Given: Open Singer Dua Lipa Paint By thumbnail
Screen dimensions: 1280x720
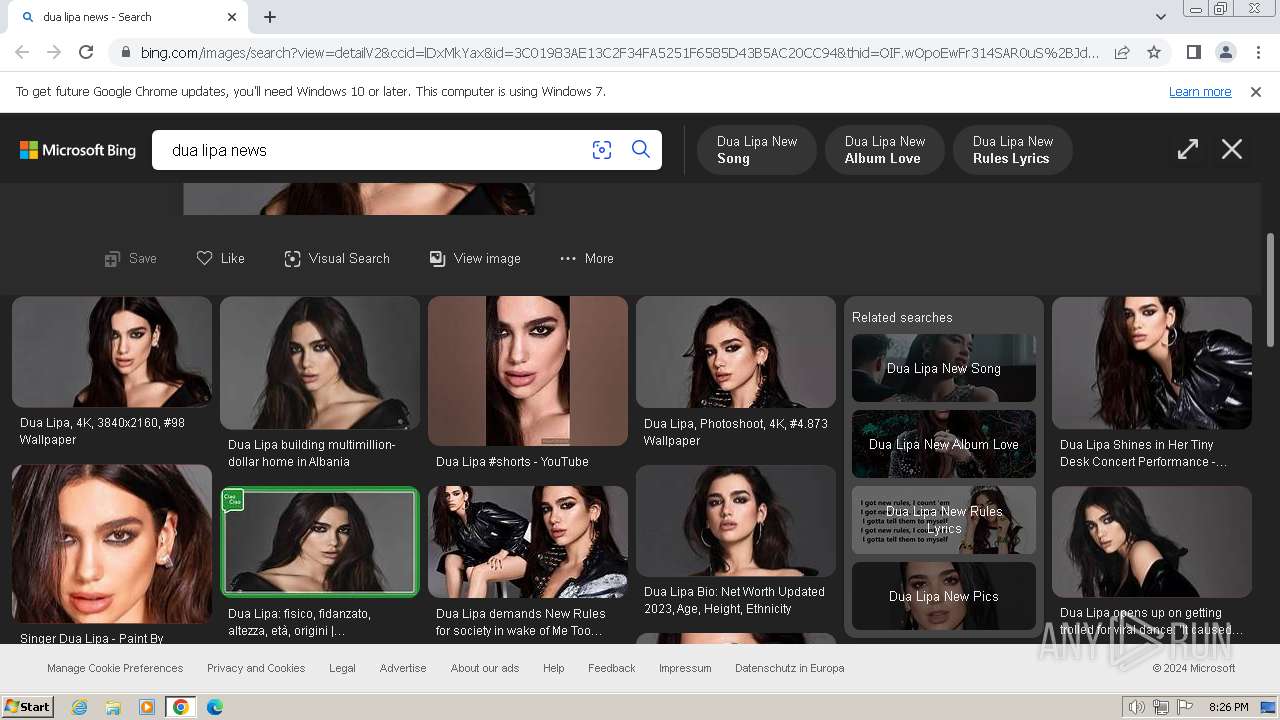Looking at the screenshot, I should point(112,544).
